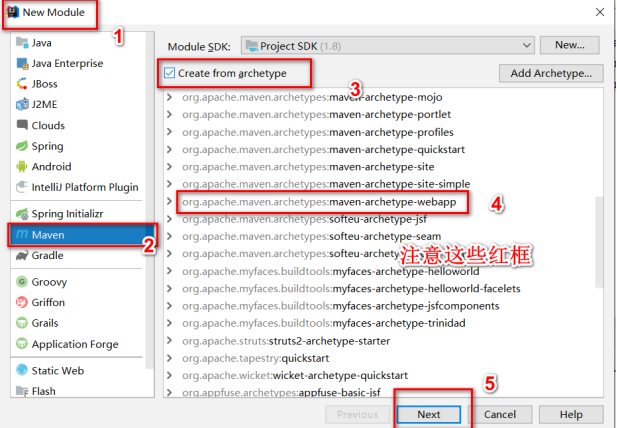This screenshot has width=617, height=428.
Task: Expand maven-archetype-webapp node
Action: click(170, 201)
